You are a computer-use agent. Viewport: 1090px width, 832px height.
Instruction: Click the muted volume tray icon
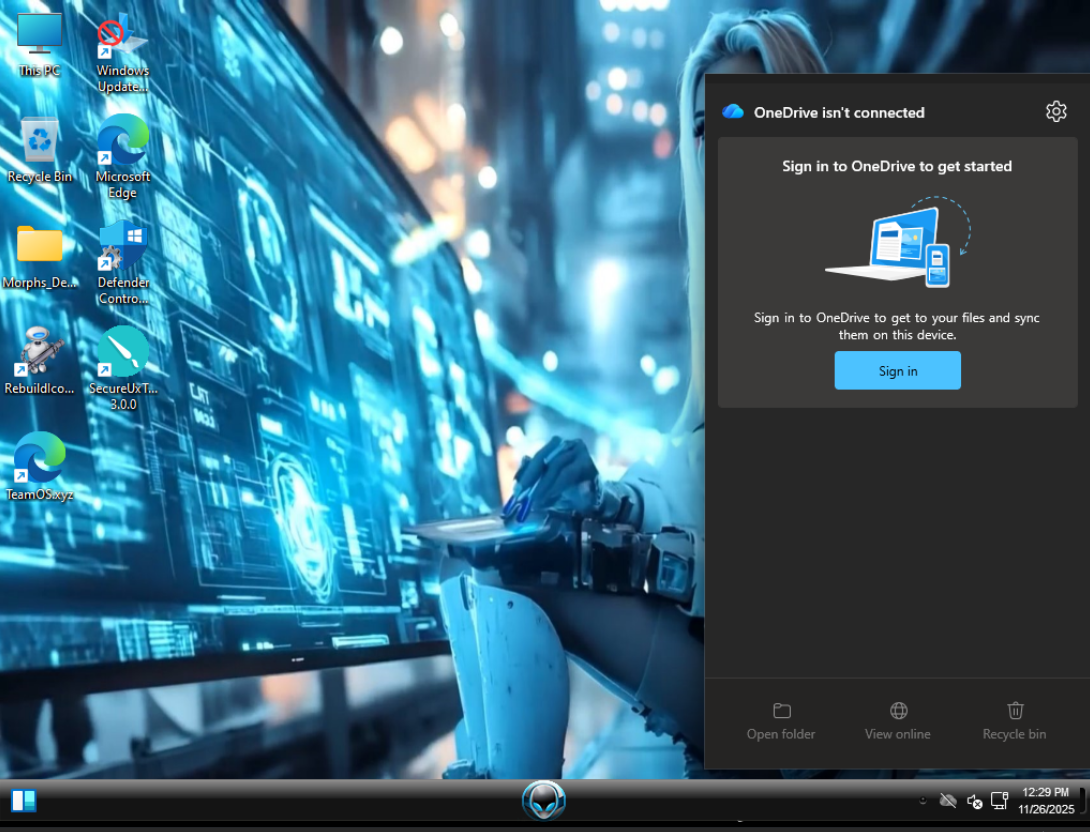(974, 801)
